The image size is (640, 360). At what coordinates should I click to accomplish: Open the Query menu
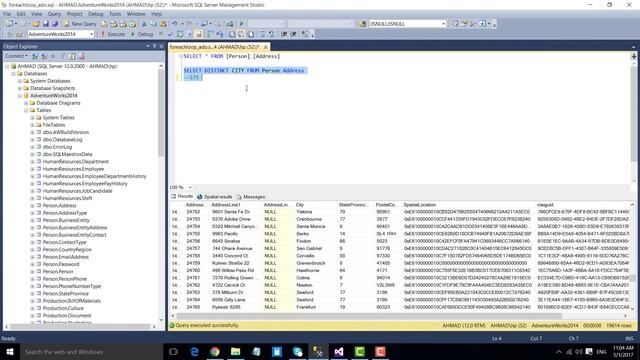pos(54,14)
